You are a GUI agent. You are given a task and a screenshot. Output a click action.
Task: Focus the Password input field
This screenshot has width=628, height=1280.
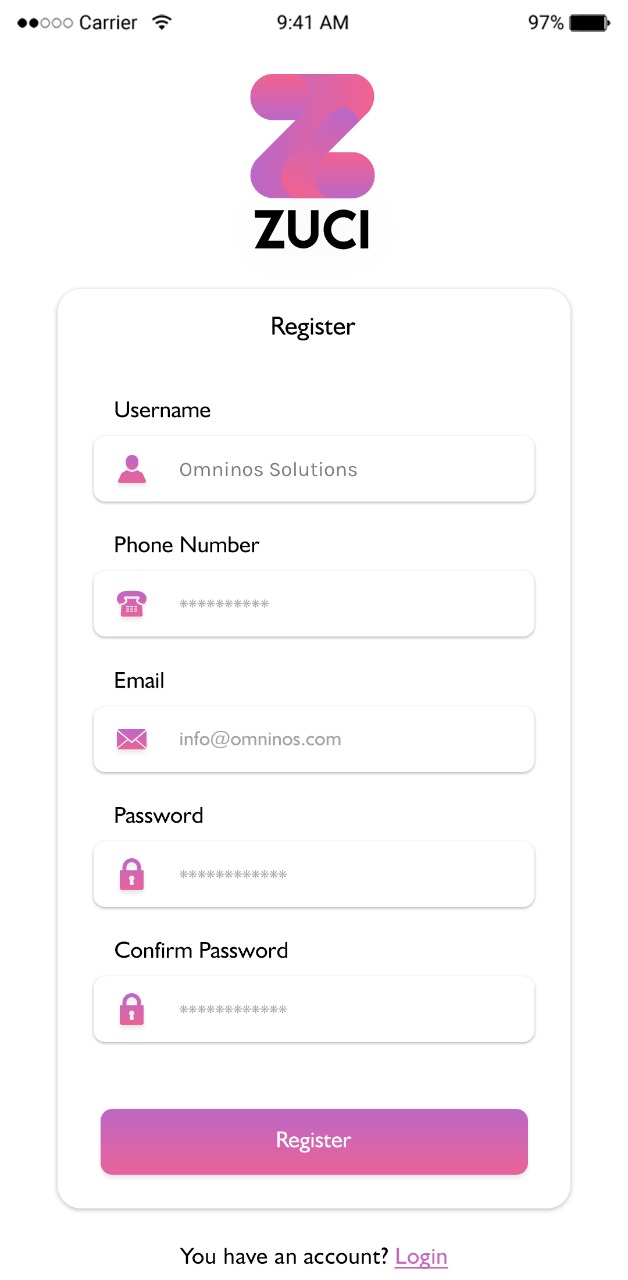click(x=314, y=875)
